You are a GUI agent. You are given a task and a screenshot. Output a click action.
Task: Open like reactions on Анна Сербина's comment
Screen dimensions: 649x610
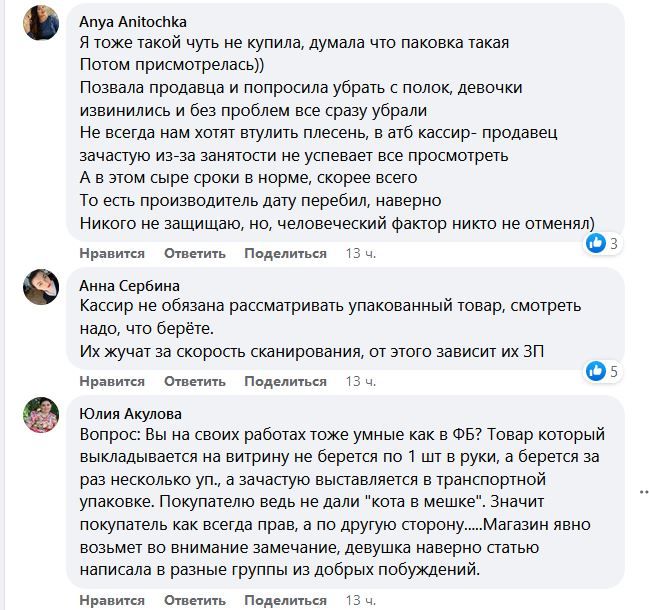tap(604, 372)
